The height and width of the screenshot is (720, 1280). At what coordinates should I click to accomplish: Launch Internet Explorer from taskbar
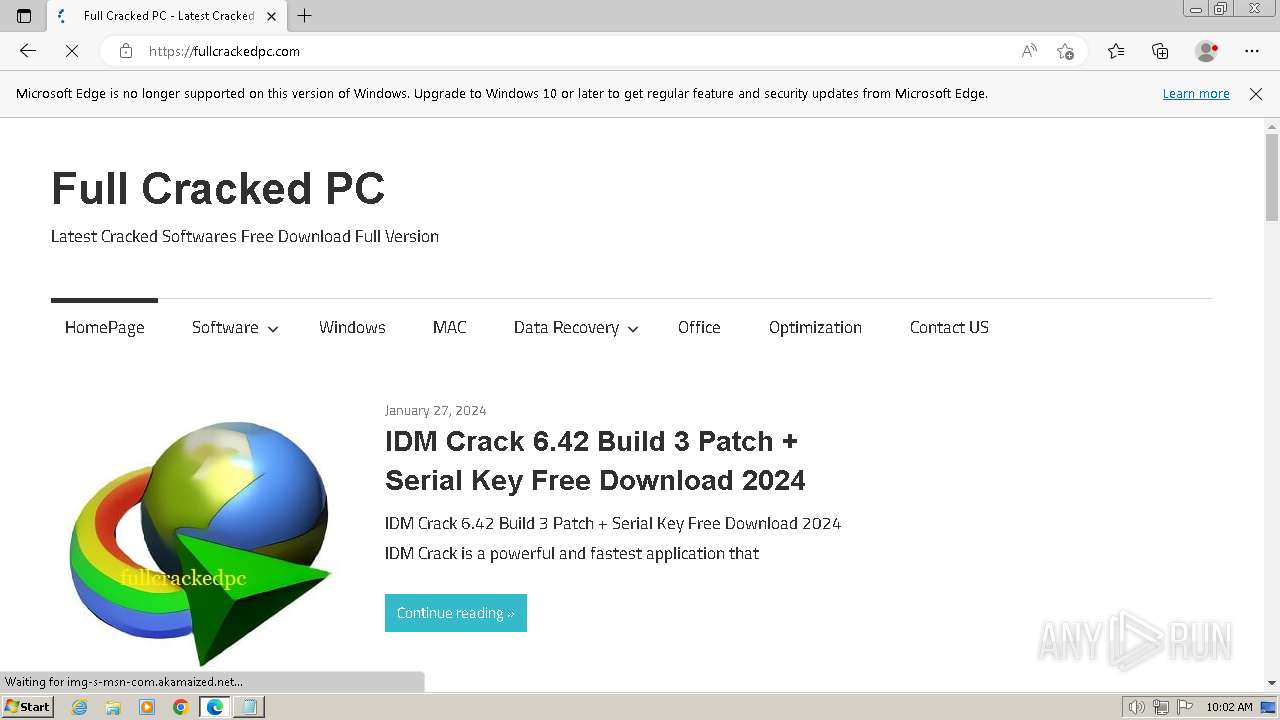[80, 707]
